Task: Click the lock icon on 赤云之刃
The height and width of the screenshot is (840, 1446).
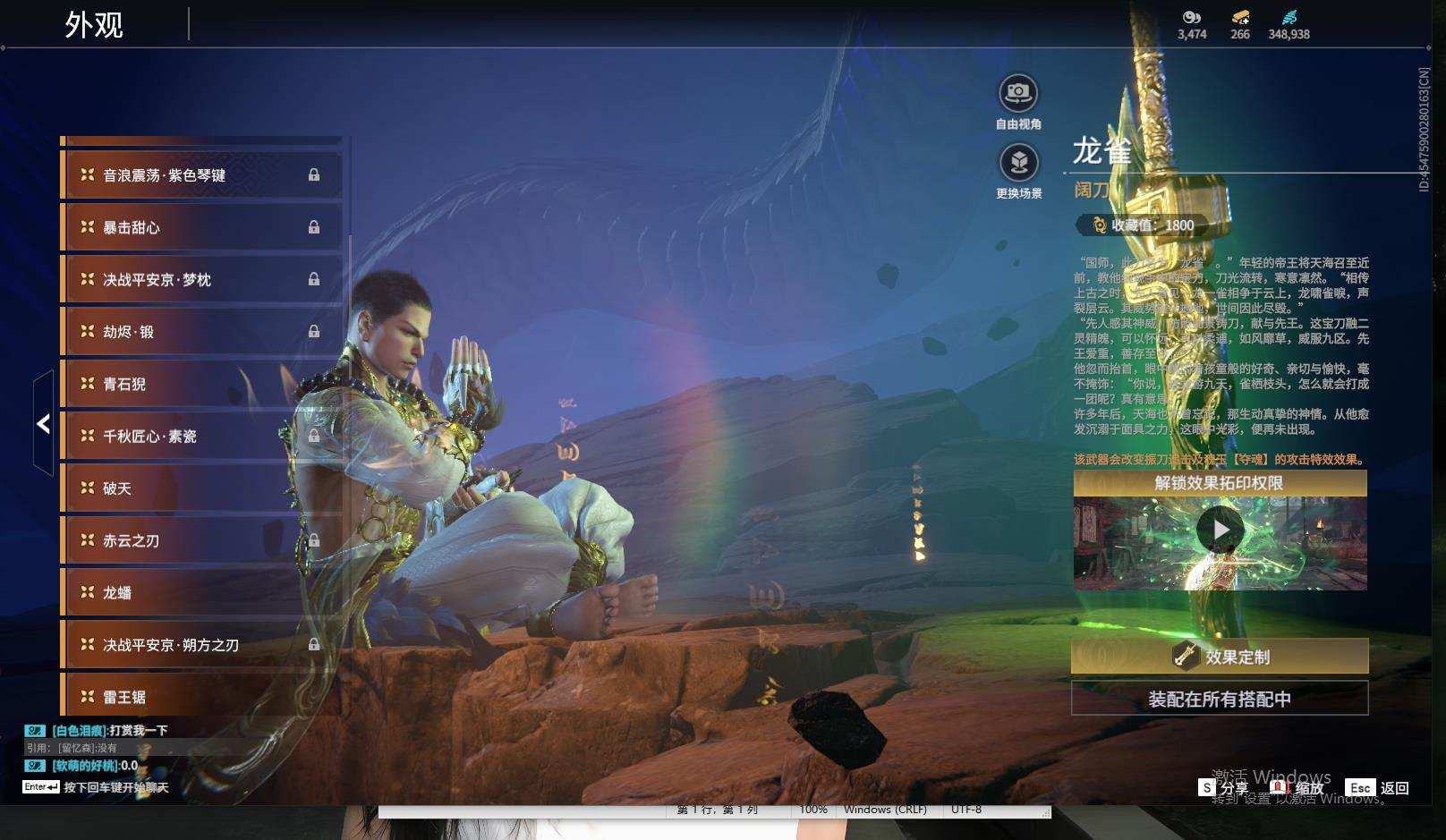Action: 314,540
